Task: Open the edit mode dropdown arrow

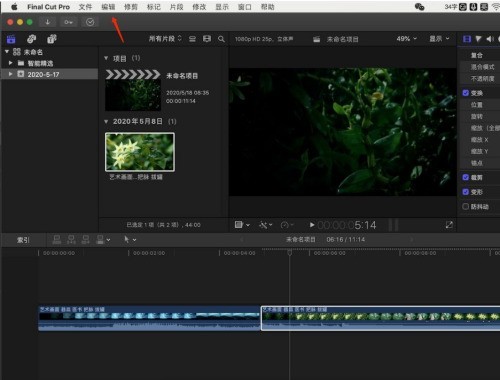Action: click(x=108, y=240)
